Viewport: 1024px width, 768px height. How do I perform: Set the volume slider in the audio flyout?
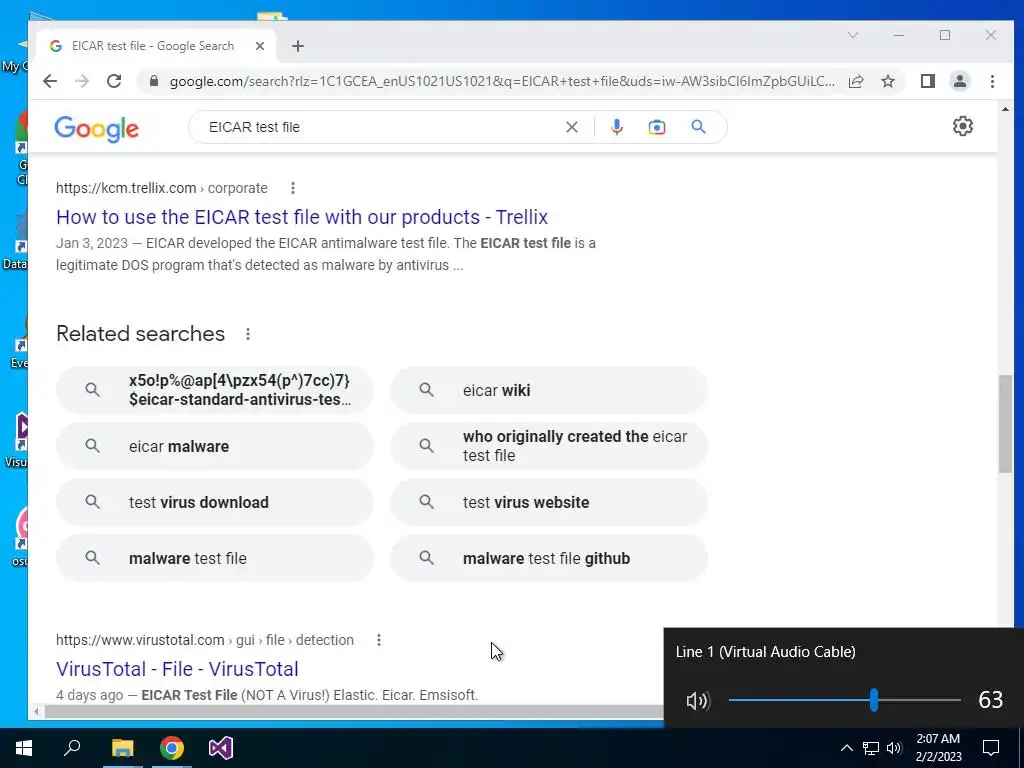point(874,700)
